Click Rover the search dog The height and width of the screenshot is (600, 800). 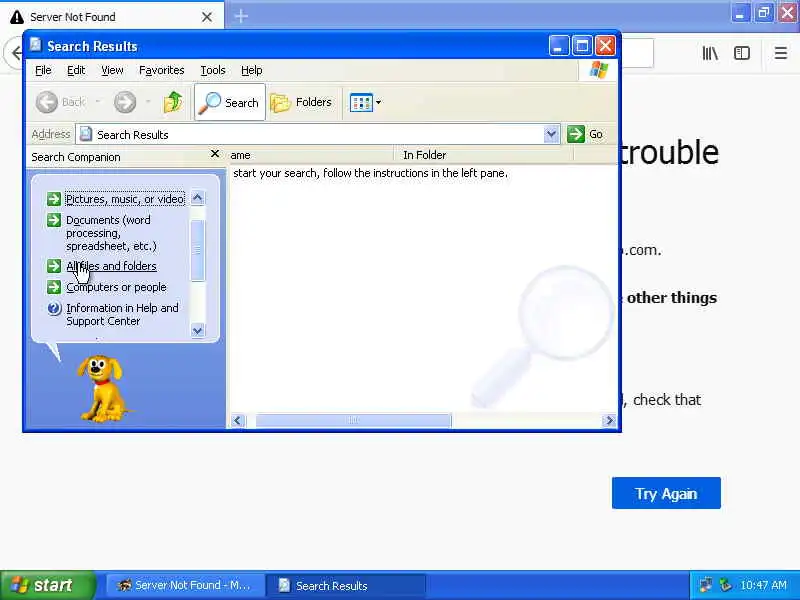tap(101, 389)
